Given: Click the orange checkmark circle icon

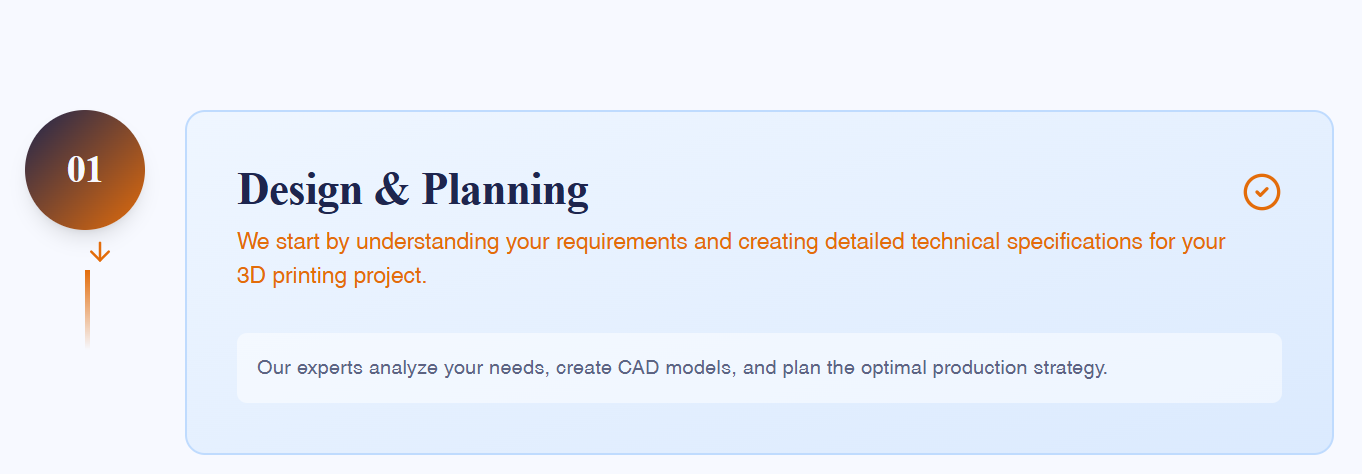Looking at the screenshot, I should [1262, 191].
